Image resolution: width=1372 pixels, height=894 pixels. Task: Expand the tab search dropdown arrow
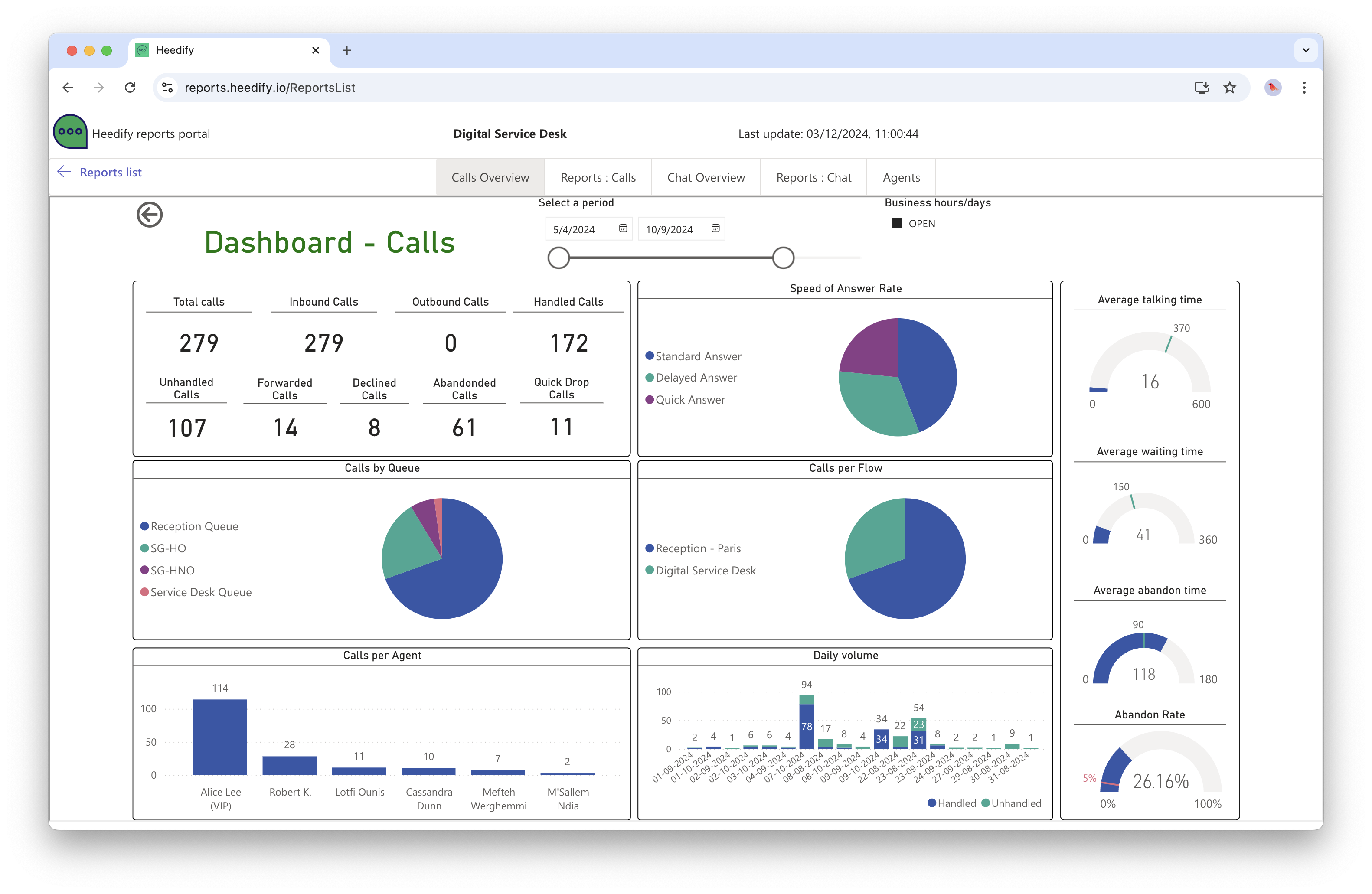1306,50
